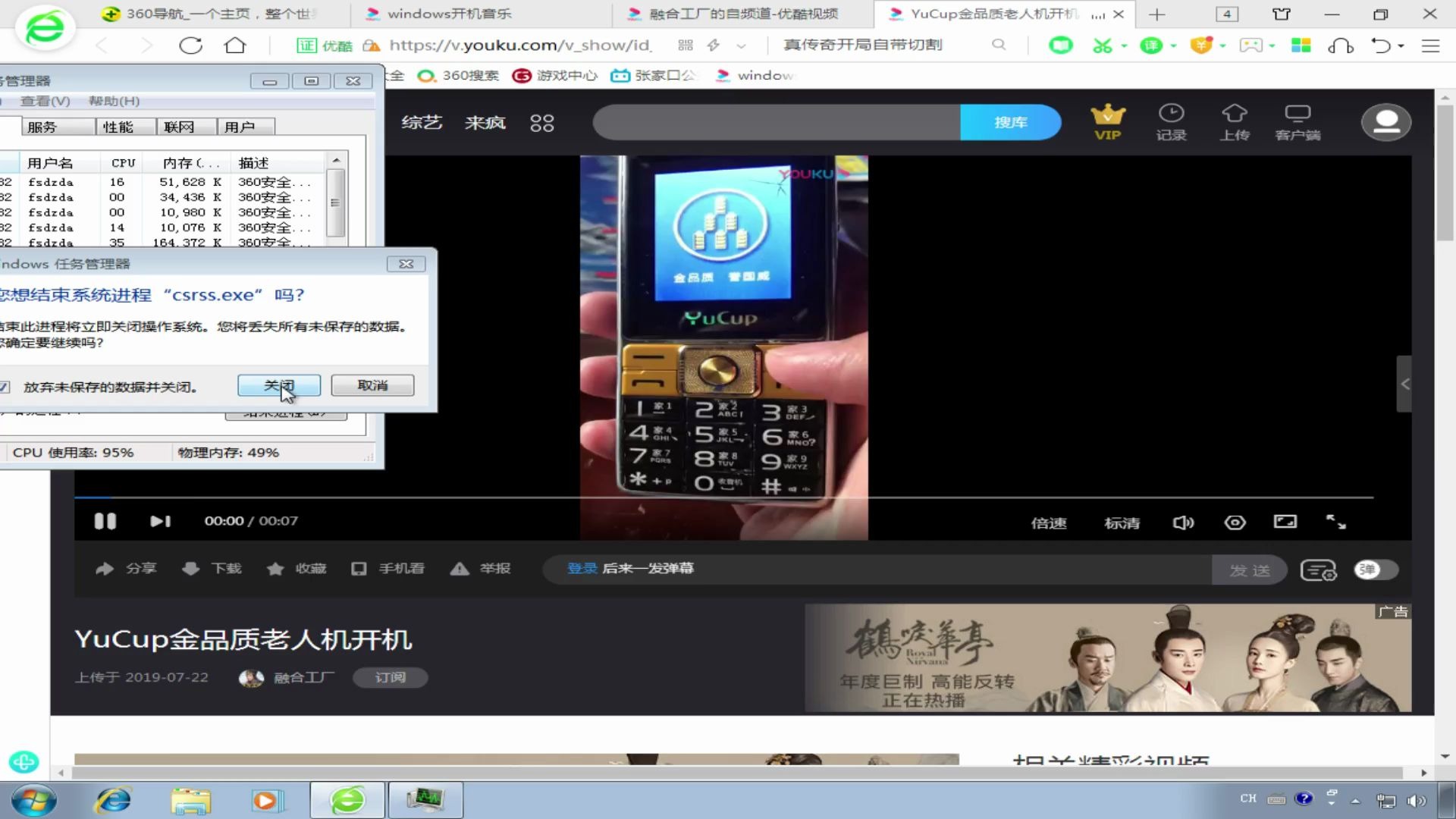Screen dimensions: 1456x819
Task: Toggle the eye-shaped viewing mode icon
Action: pos(1235,522)
